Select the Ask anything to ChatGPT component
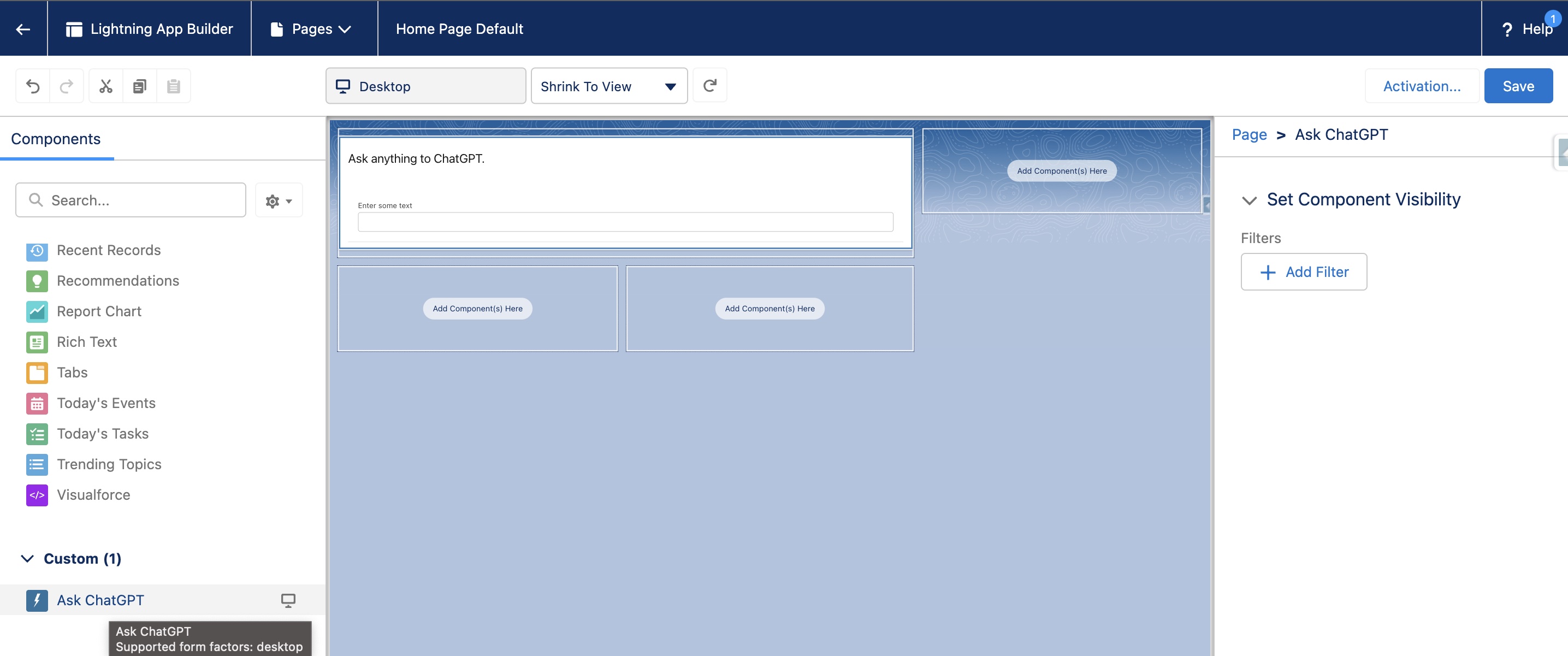The width and height of the screenshot is (1568, 656). click(x=625, y=192)
